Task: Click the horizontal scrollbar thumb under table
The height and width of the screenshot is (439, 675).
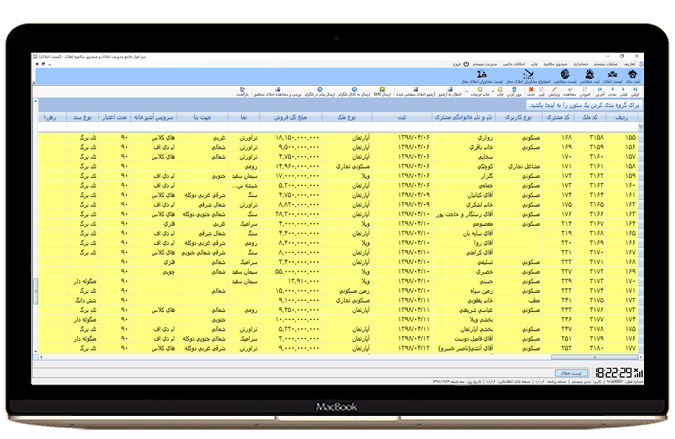Action: click(x=594, y=357)
